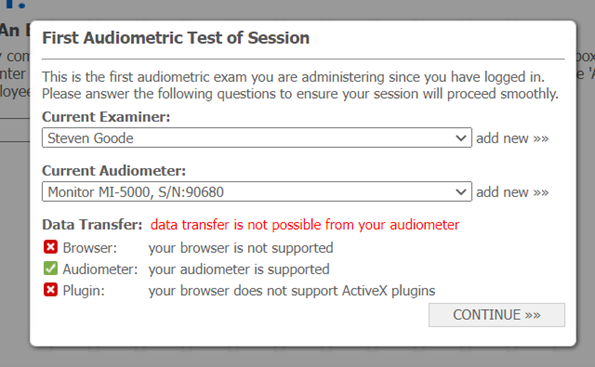This screenshot has width=595, height=367.
Task: Select the Monitor MI-5000 audiometer text
Action: point(135,192)
